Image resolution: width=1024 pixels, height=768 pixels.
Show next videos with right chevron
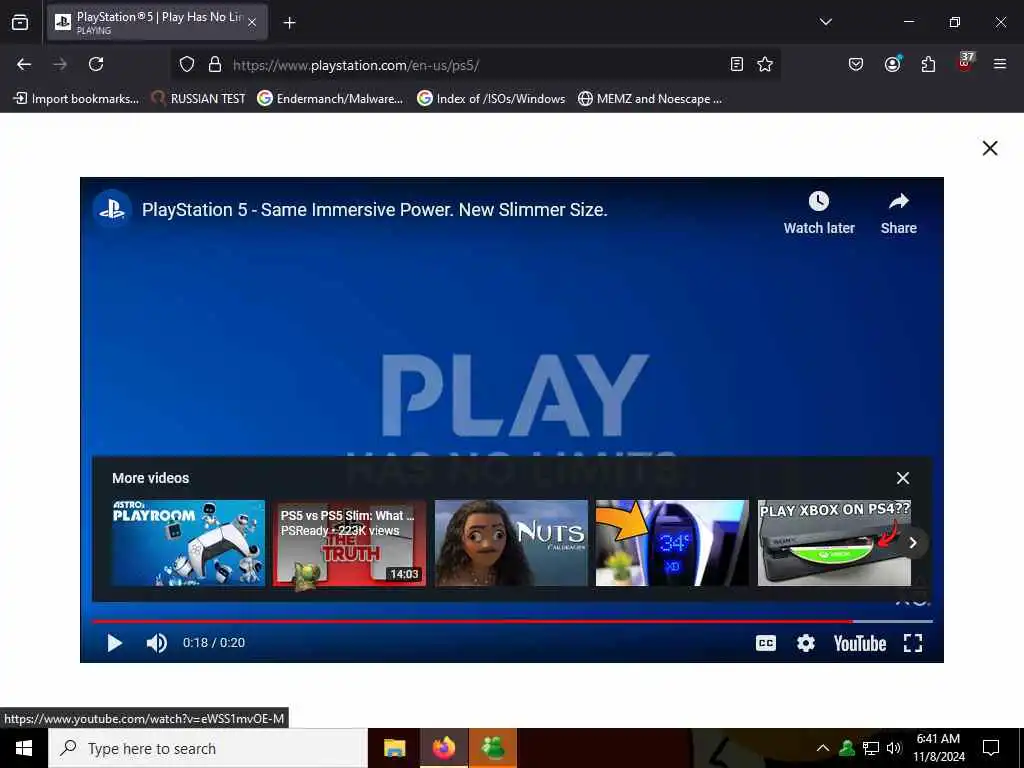913,543
